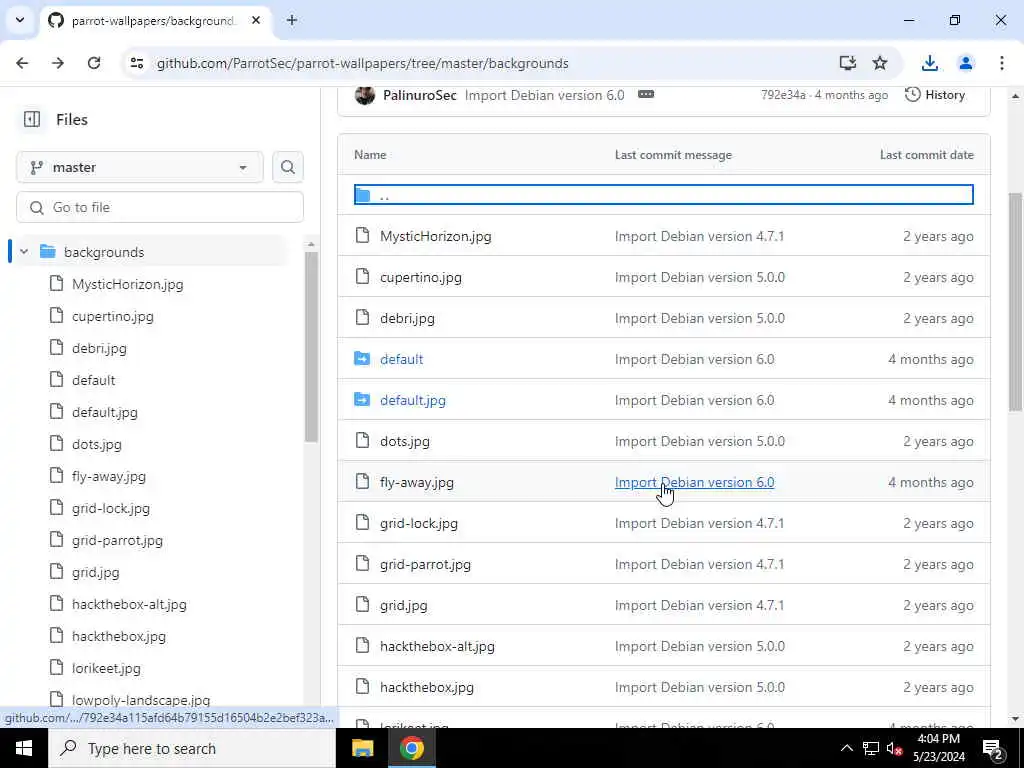
Task: Open tab search dropdown arrow
Action: point(20,20)
